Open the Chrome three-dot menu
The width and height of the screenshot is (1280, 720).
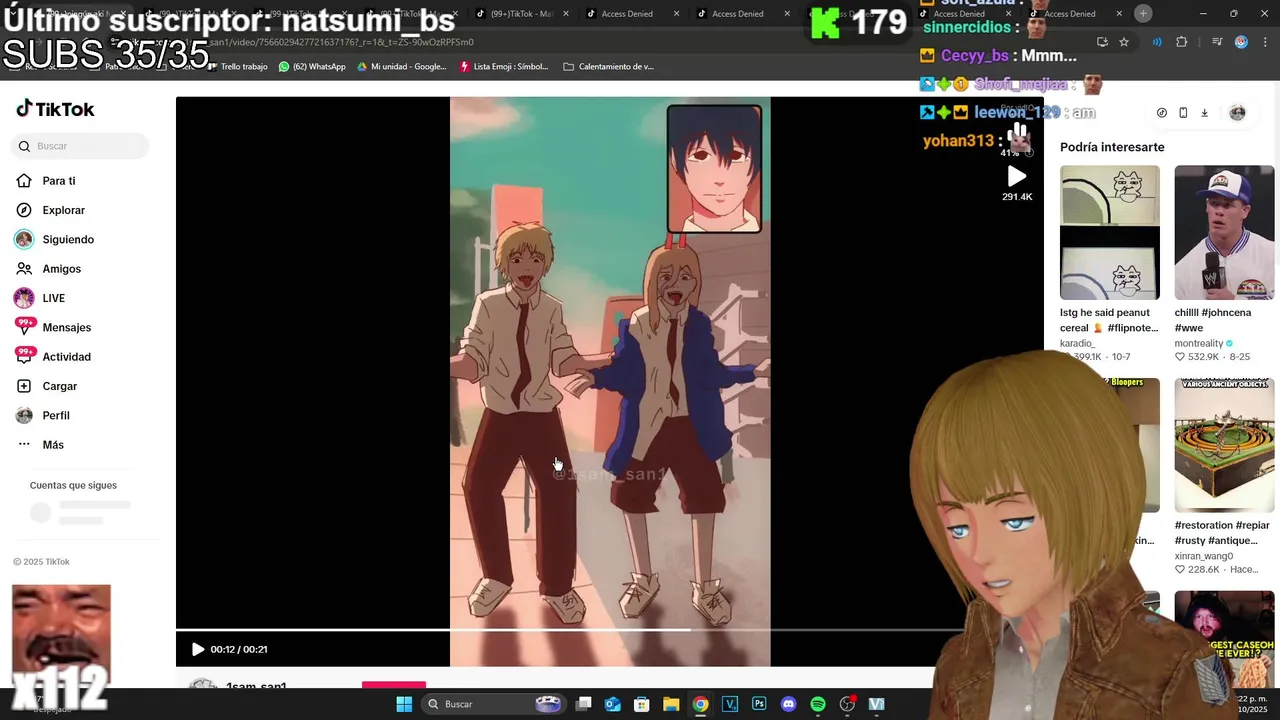pyautogui.click(x=1263, y=42)
